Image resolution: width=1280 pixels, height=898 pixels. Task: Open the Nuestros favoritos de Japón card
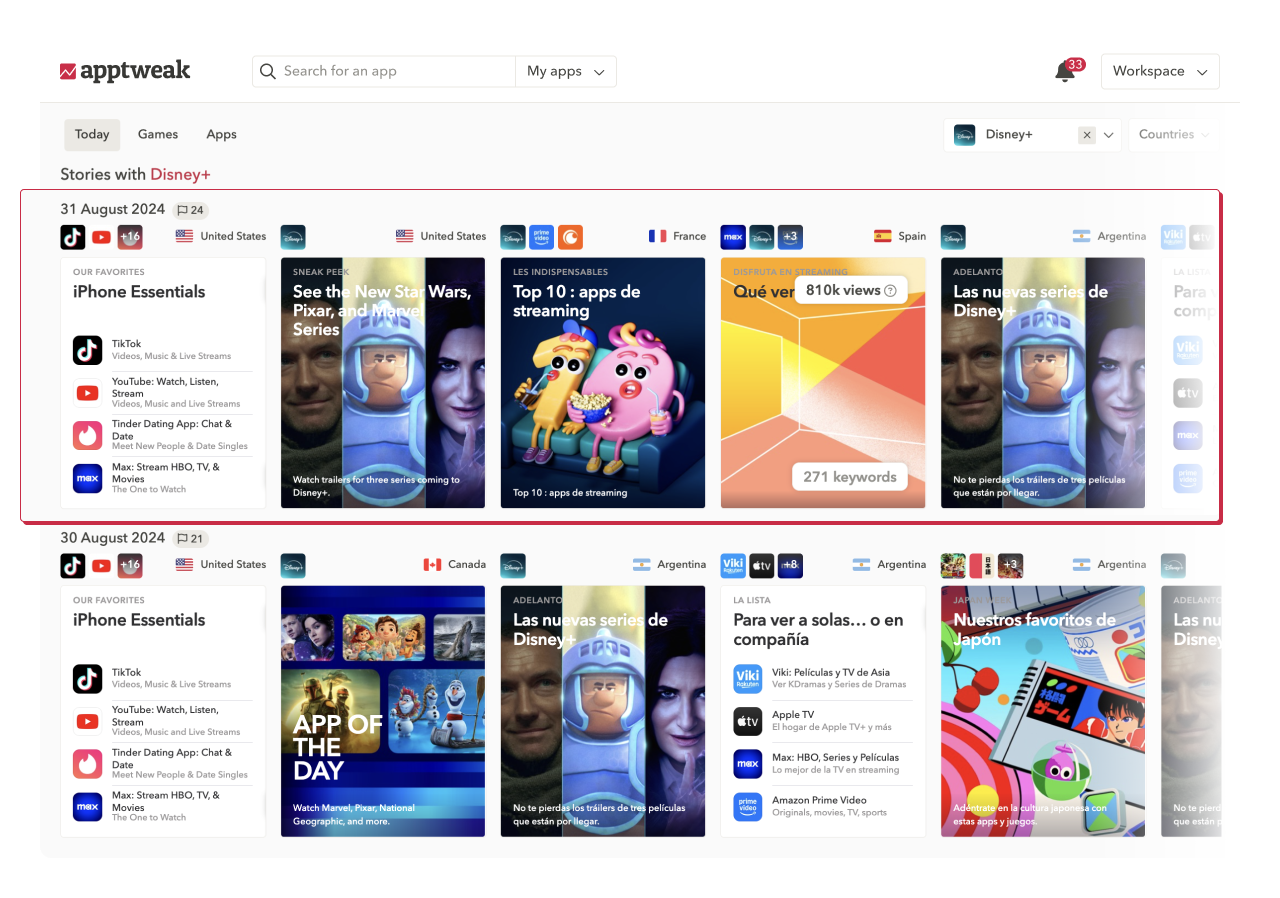tap(1043, 711)
